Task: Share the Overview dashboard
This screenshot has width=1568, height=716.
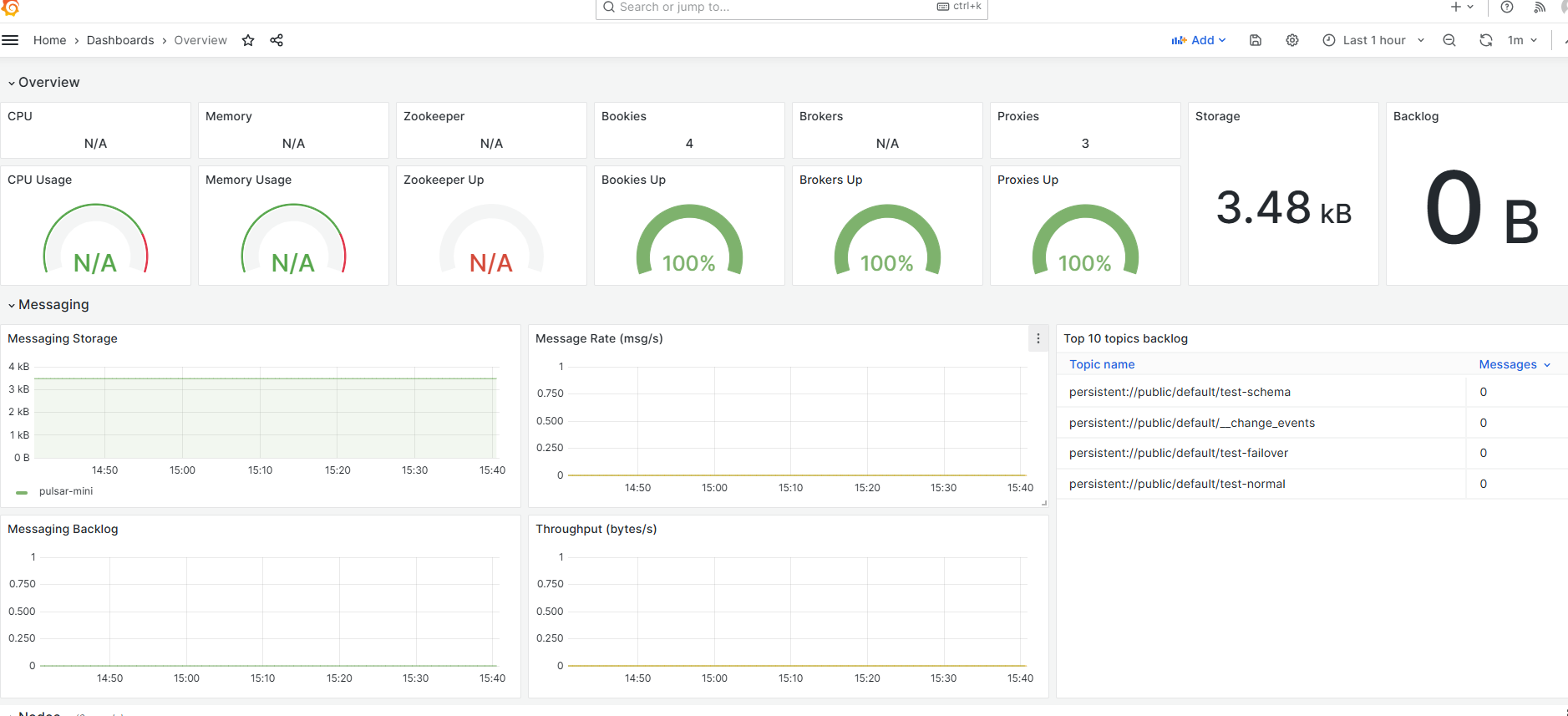Action: point(277,40)
